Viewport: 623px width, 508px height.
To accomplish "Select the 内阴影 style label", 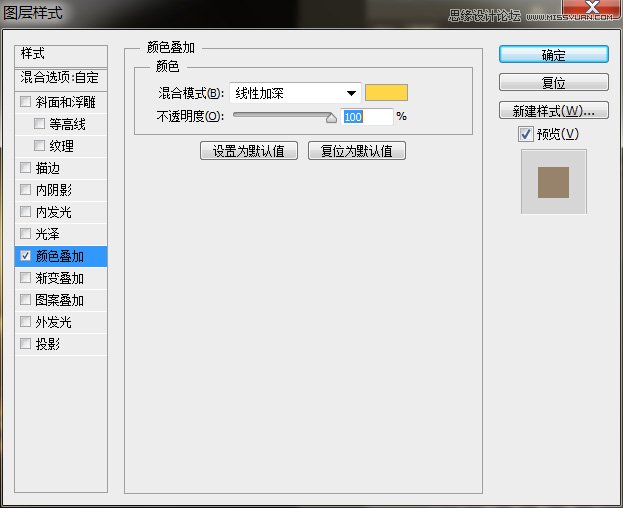I will 54,190.
